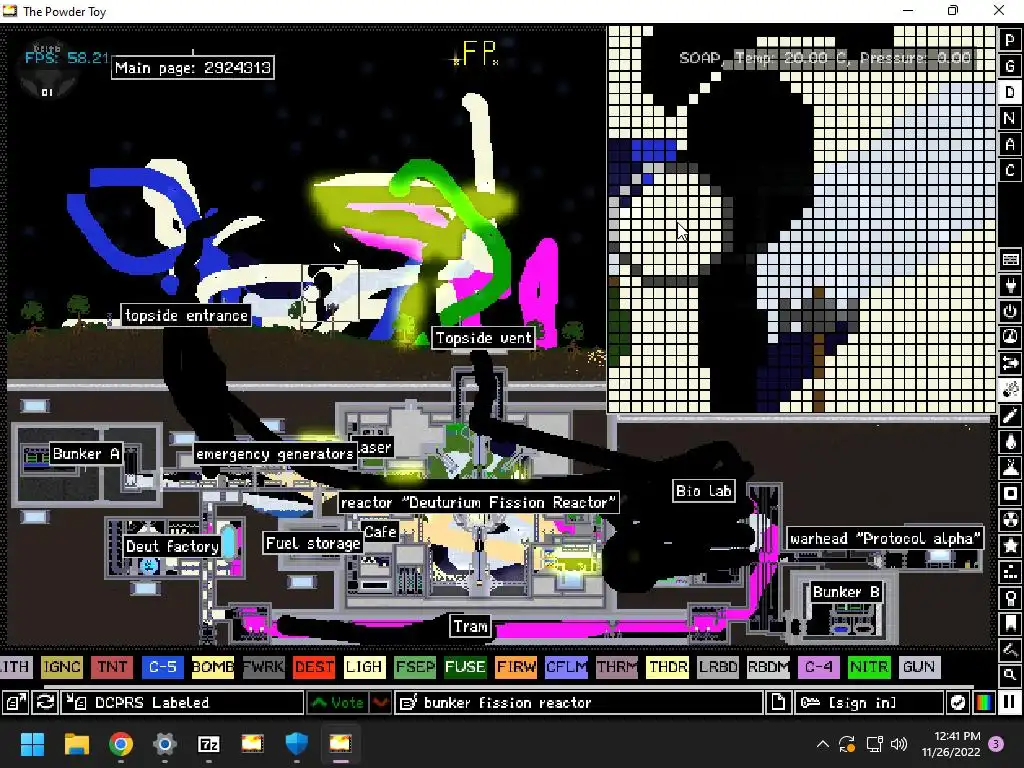This screenshot has height=768, width=1024.
Task: Edit tags bunker fission reactor
Action: tap(579, 703)
